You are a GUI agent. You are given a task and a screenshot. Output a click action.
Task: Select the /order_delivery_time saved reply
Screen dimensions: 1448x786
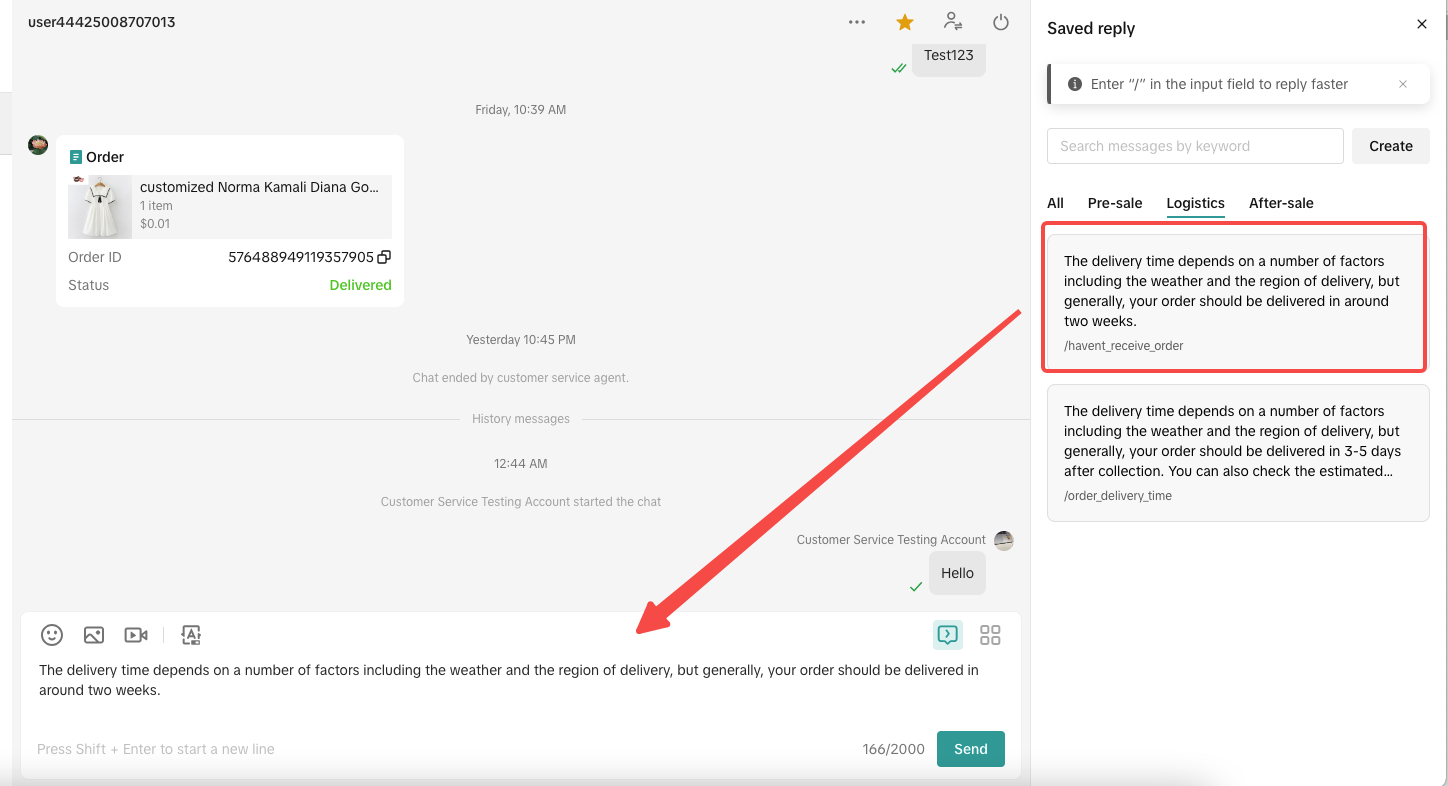click(1237, 452)
